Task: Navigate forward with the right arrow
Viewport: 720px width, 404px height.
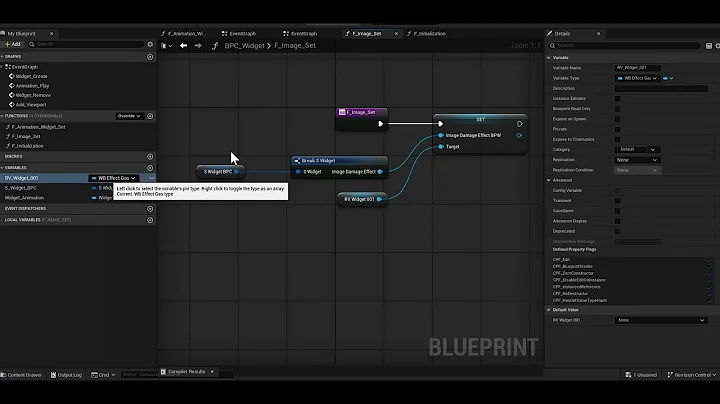Action: coord(198,46)
